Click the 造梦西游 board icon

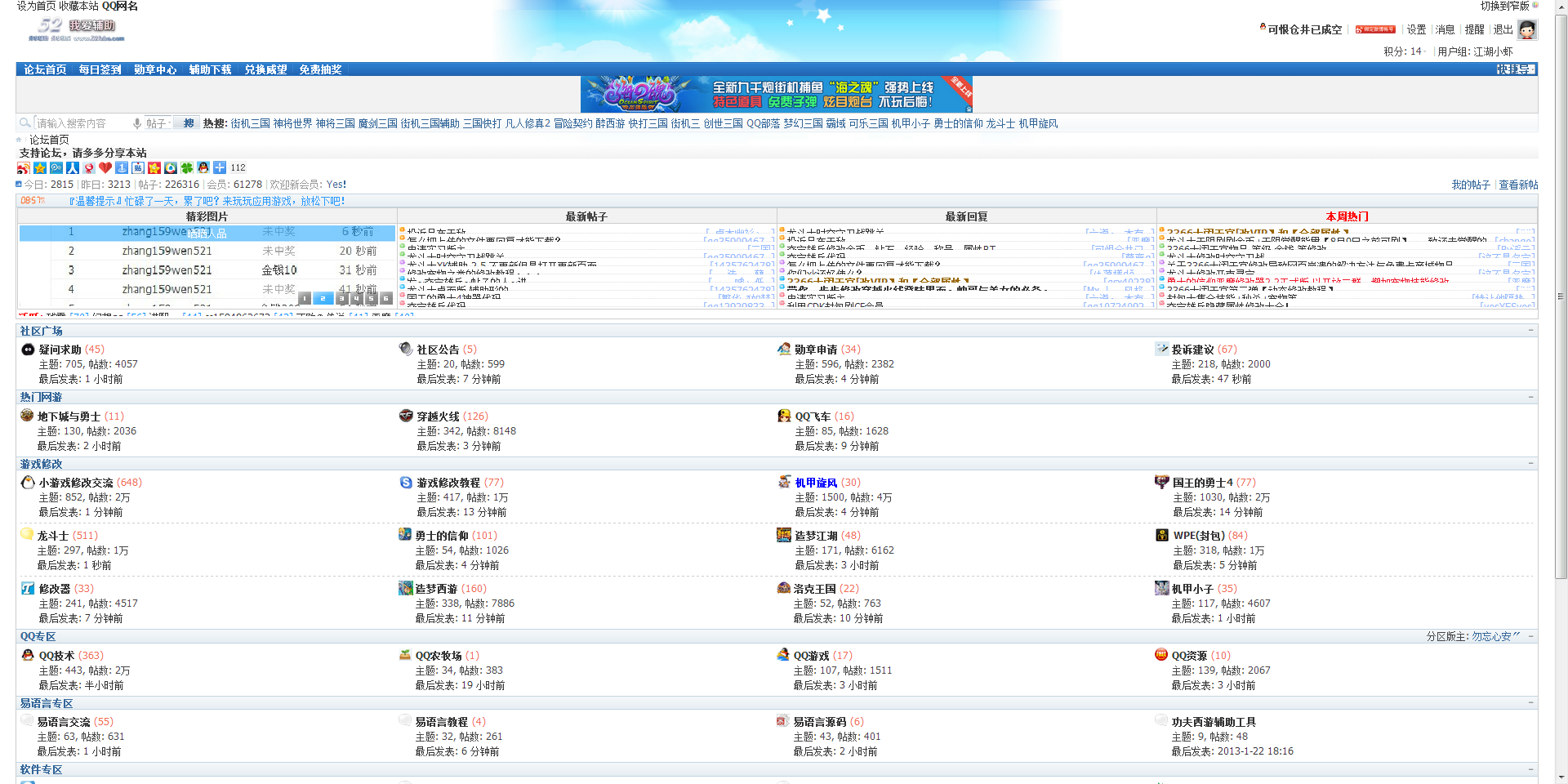(405, 588)
